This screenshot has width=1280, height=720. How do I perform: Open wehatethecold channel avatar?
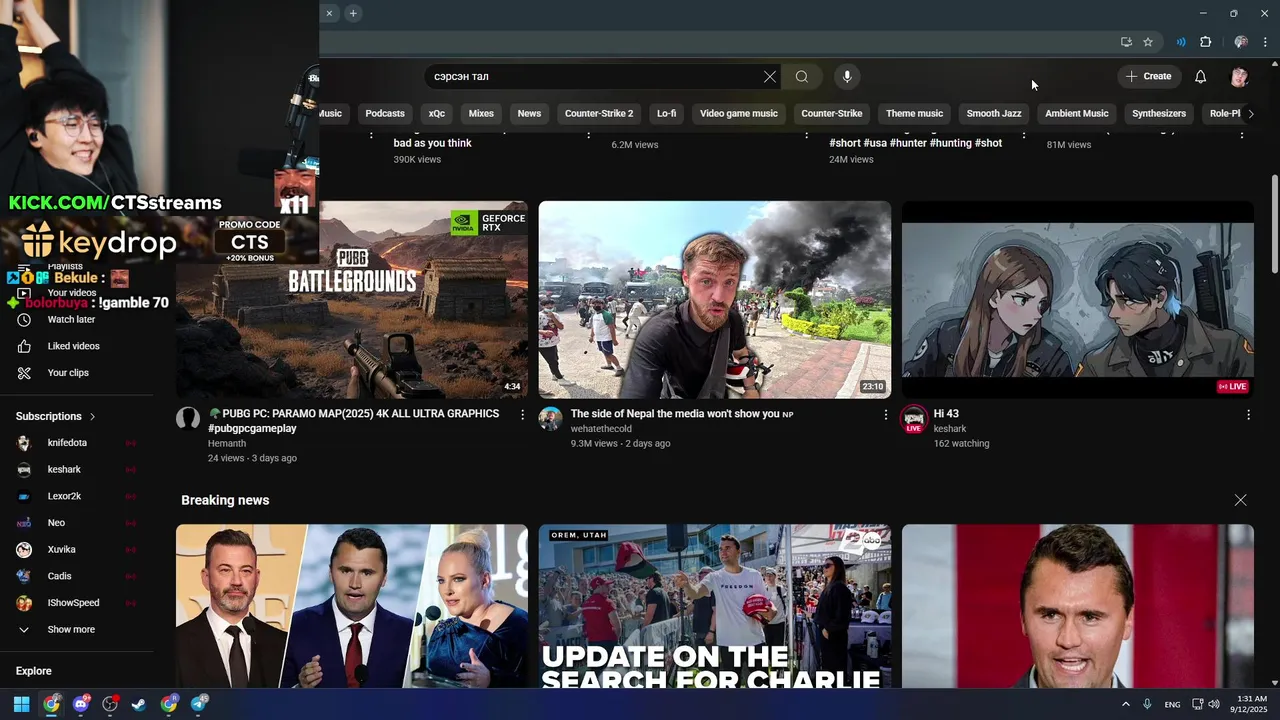click(551, 418)
